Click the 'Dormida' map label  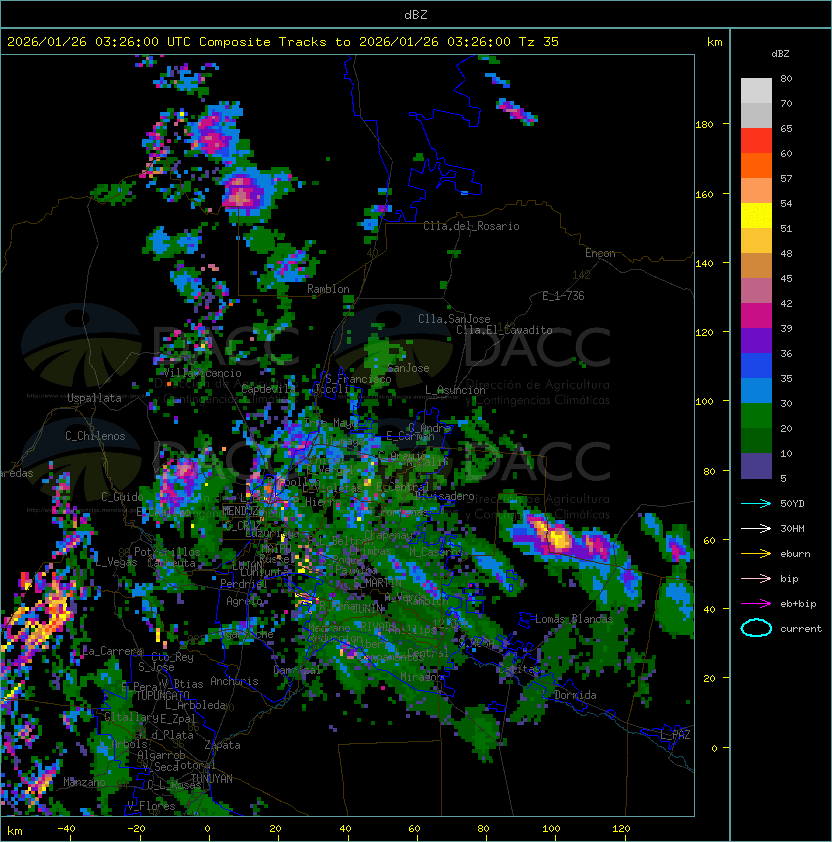(575, 695)
